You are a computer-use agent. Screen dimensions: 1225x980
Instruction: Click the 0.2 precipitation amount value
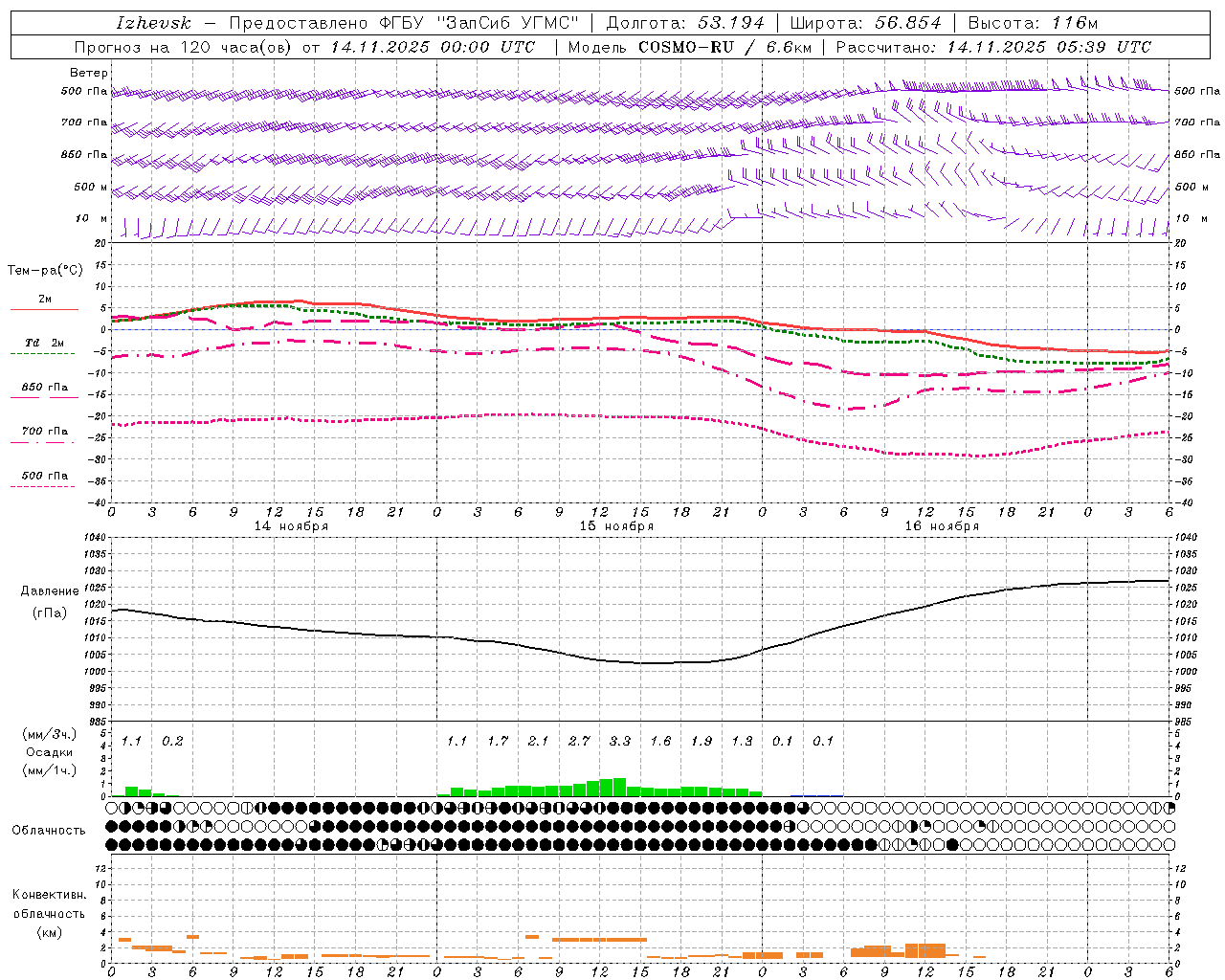[x=172, y=742]
